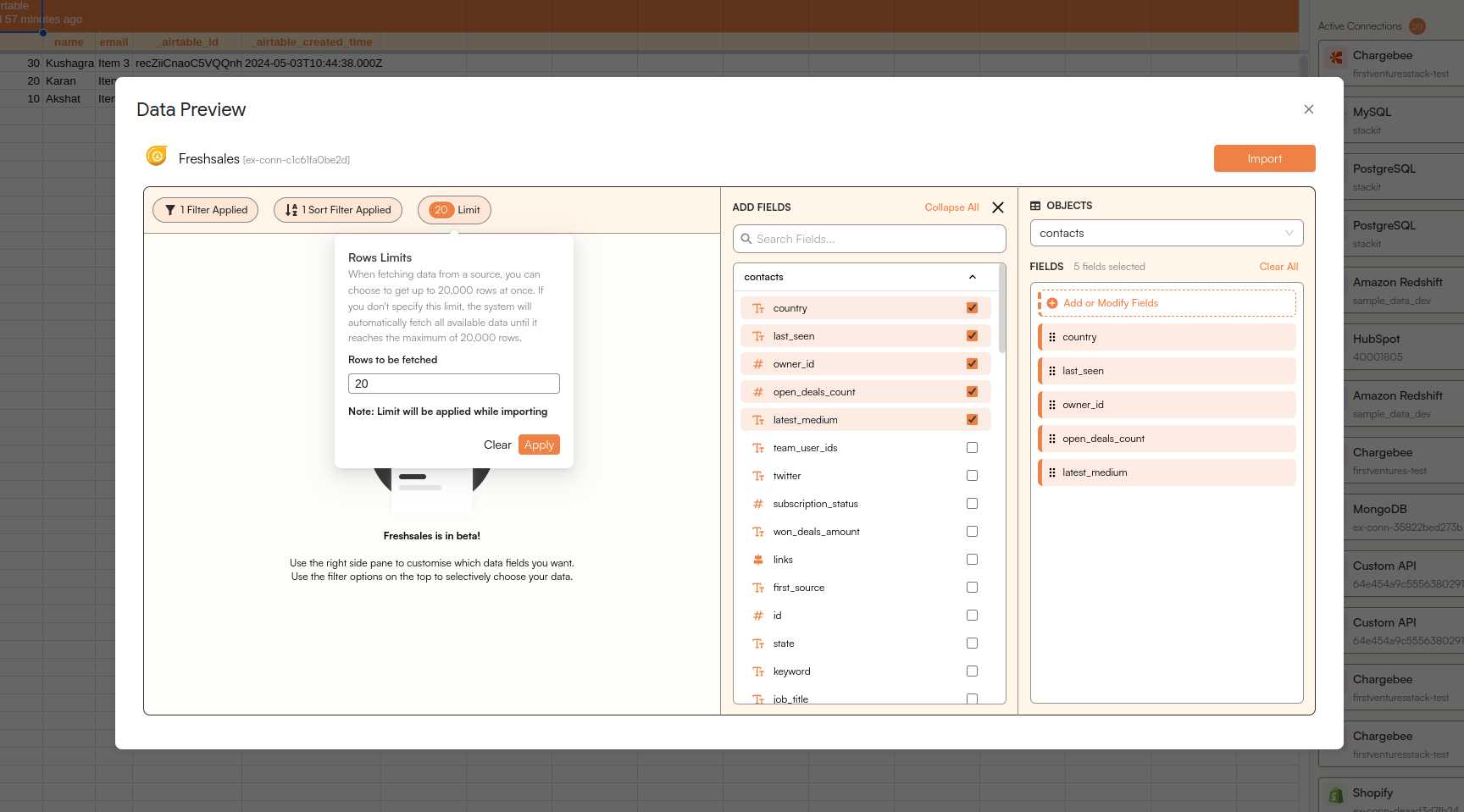
Task: Close the Add Fields pane
Action: point(998,207)
